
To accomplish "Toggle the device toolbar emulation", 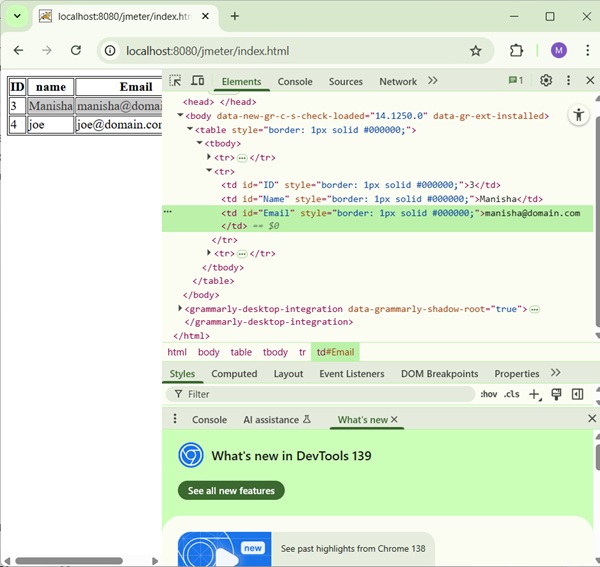I will point(197,81).
